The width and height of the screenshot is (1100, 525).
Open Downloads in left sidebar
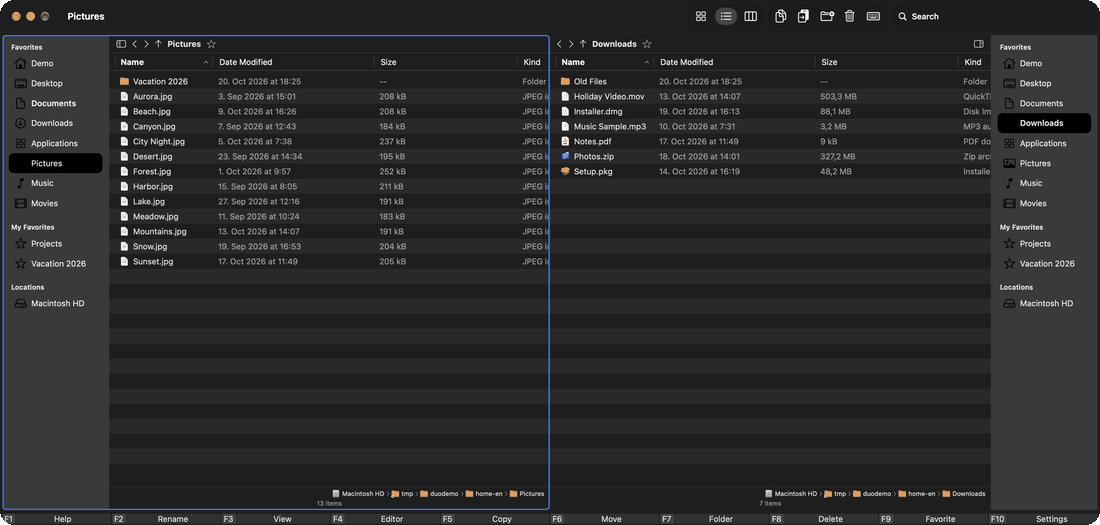[x=55, y=123]
